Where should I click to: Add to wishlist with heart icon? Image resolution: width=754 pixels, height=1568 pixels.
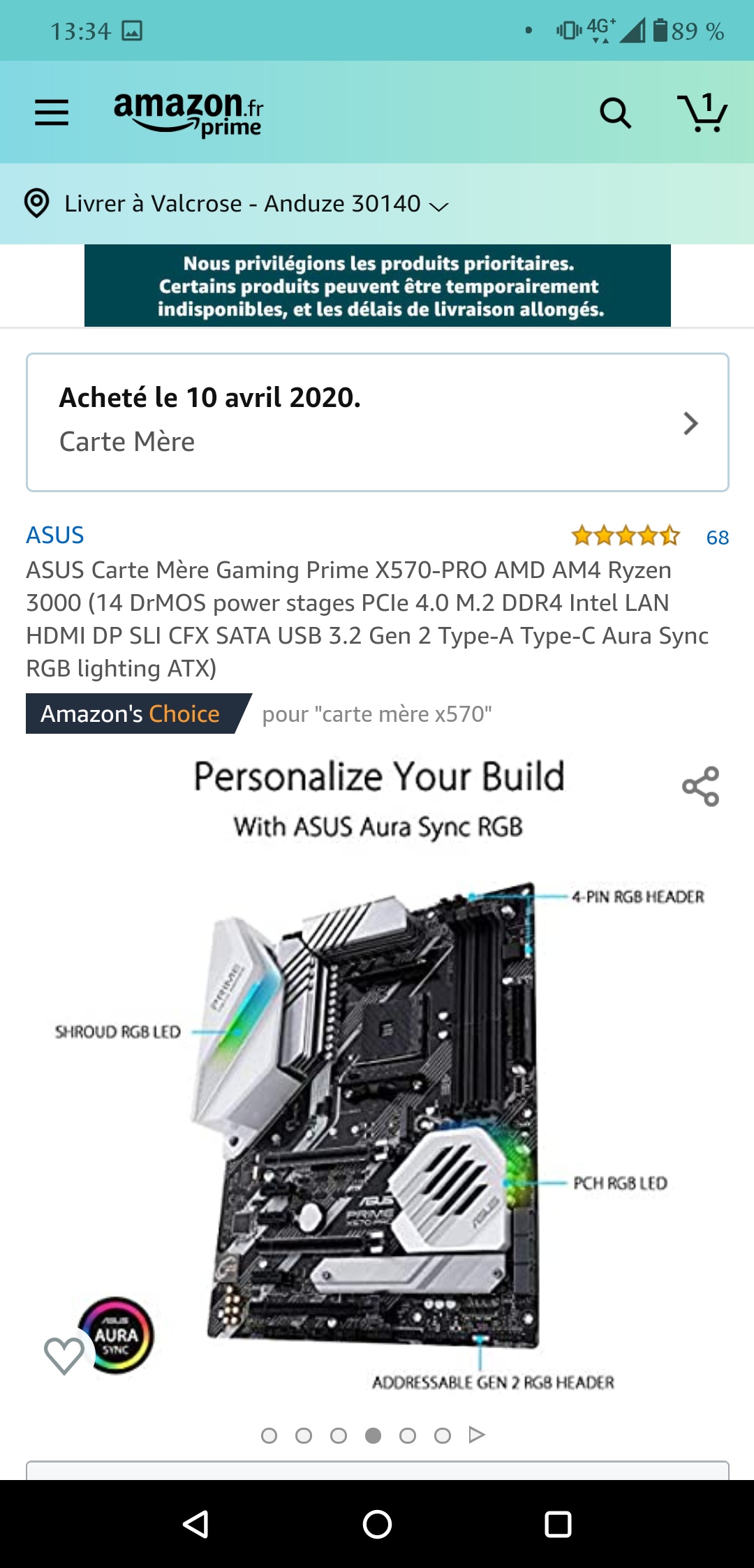[x=64, y=1355]
